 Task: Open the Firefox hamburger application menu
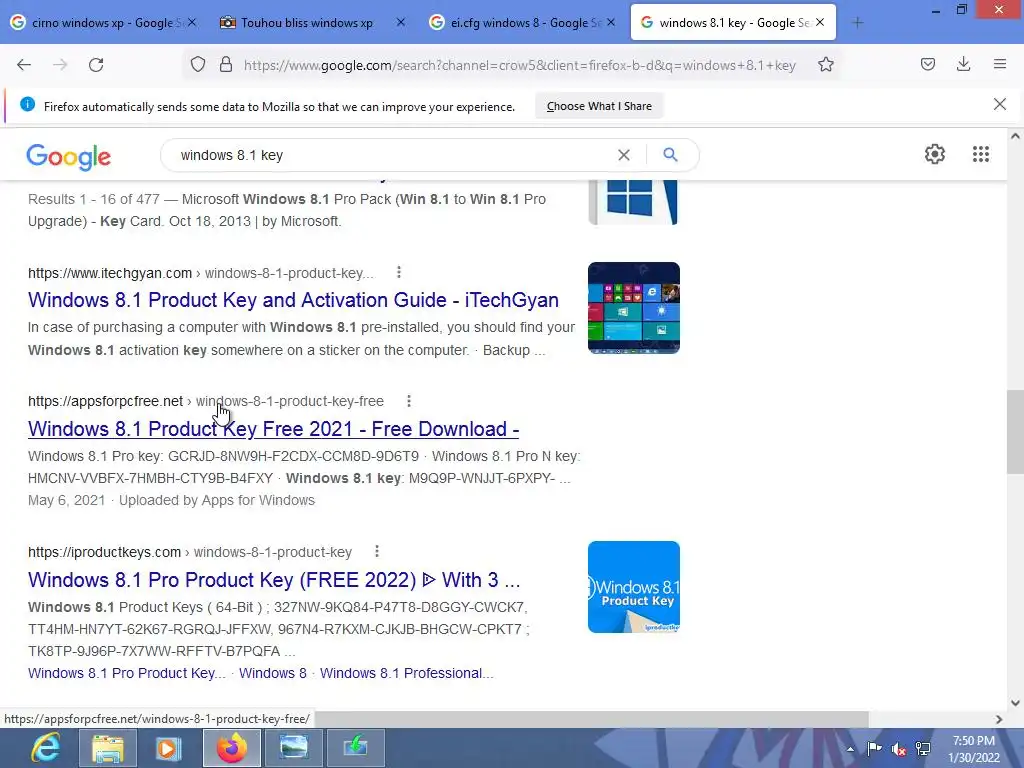(1000, 64)
